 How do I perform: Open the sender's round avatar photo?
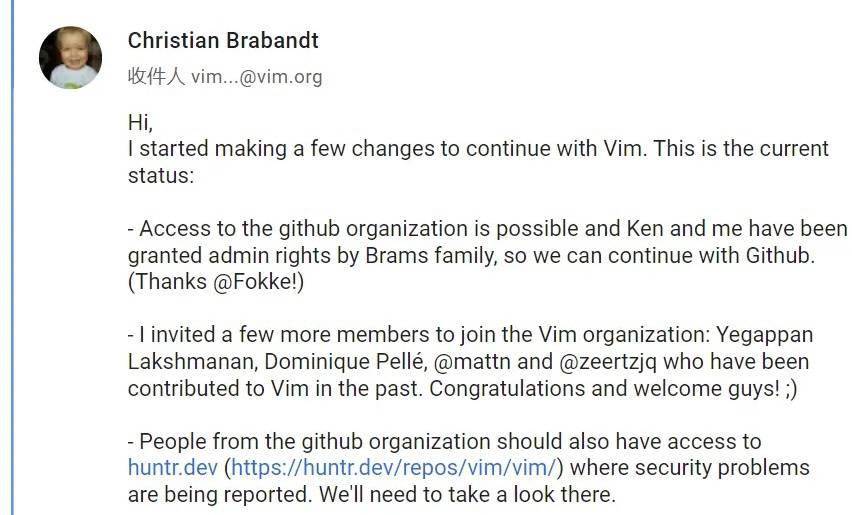pos(71,58)
